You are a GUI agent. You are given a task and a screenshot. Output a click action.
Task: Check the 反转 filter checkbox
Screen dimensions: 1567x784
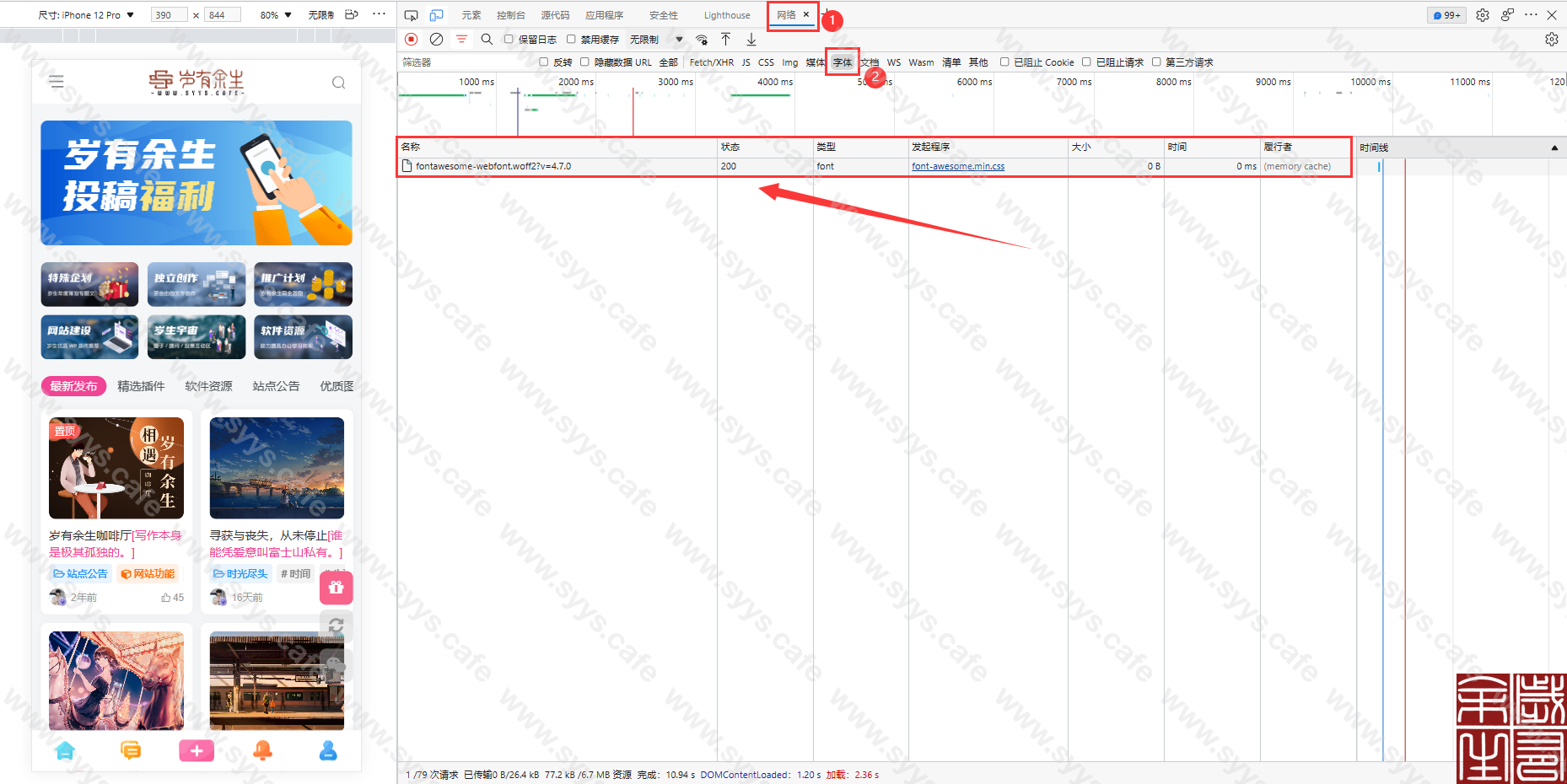click(544, 62)
